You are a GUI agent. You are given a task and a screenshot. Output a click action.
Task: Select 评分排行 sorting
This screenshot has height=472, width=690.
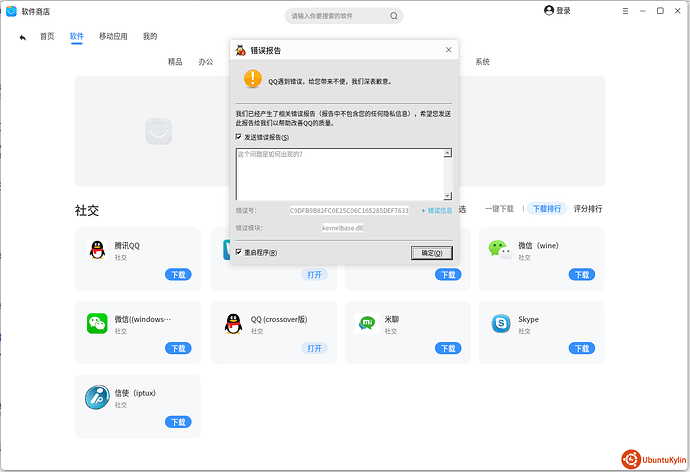pos(588,209)
